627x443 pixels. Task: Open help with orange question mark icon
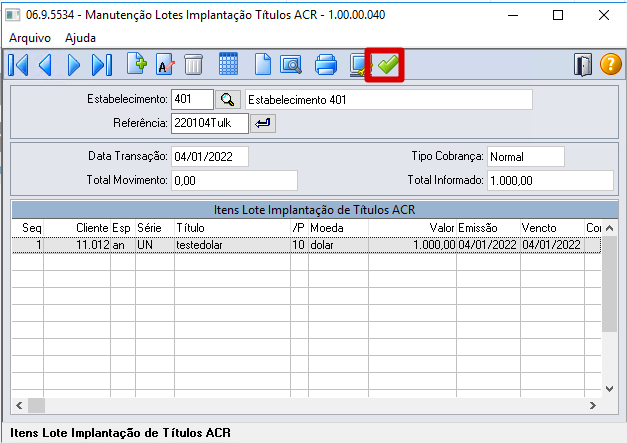click(x=611, y=64)
